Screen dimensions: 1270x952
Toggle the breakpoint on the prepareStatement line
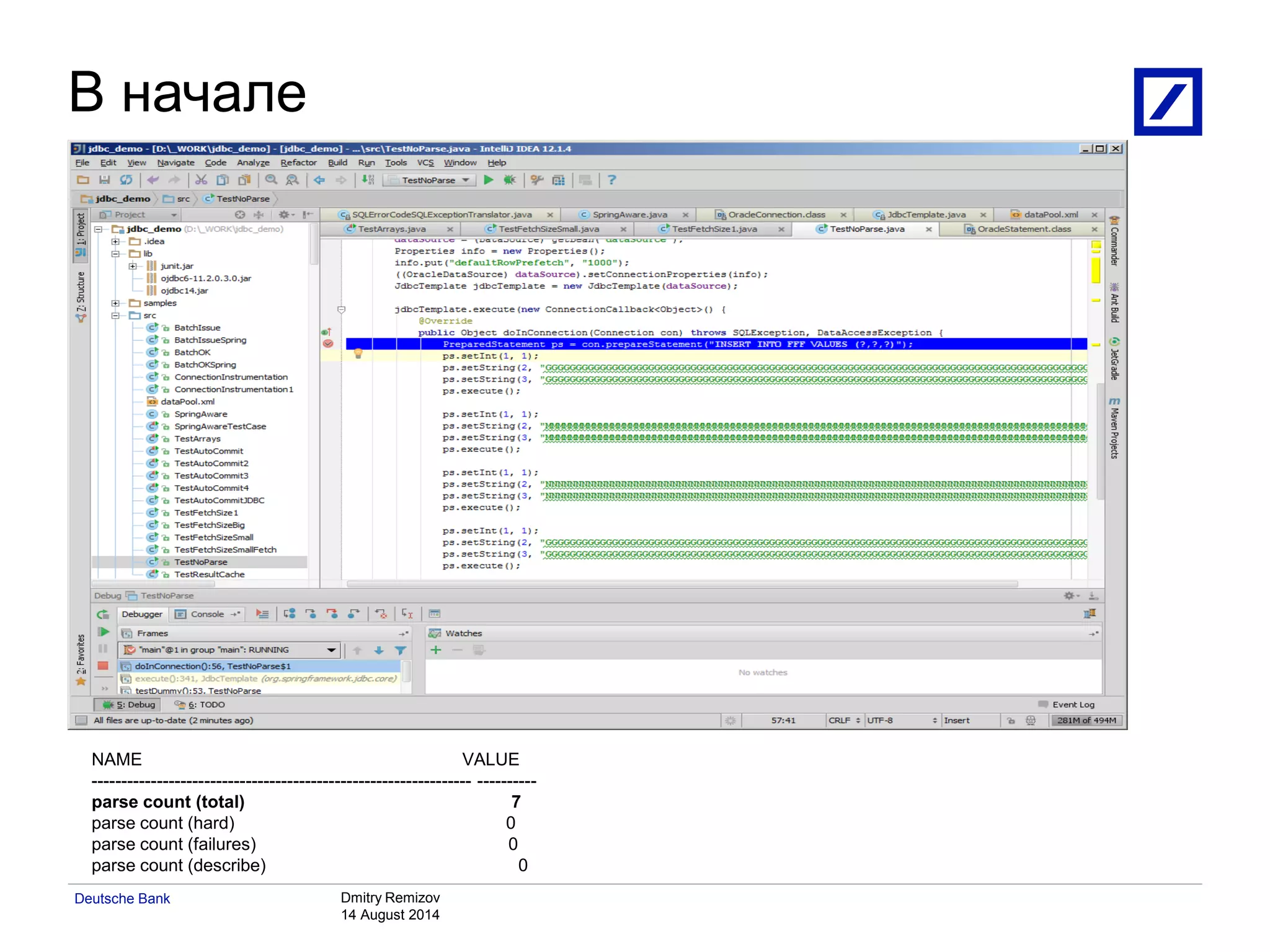[328, 343]
